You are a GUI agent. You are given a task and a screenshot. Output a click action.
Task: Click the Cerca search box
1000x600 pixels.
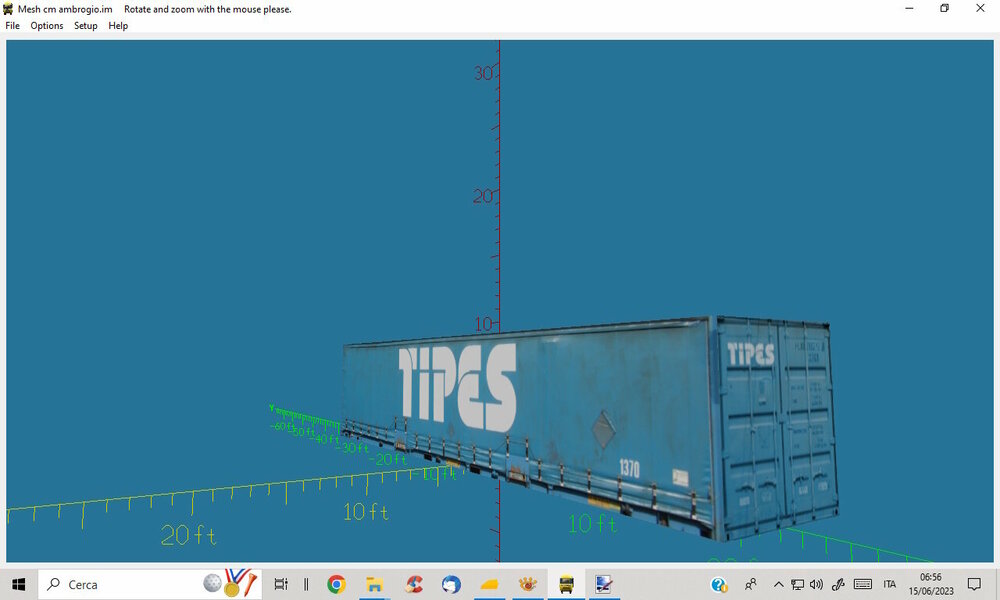[x=150, y=584]
